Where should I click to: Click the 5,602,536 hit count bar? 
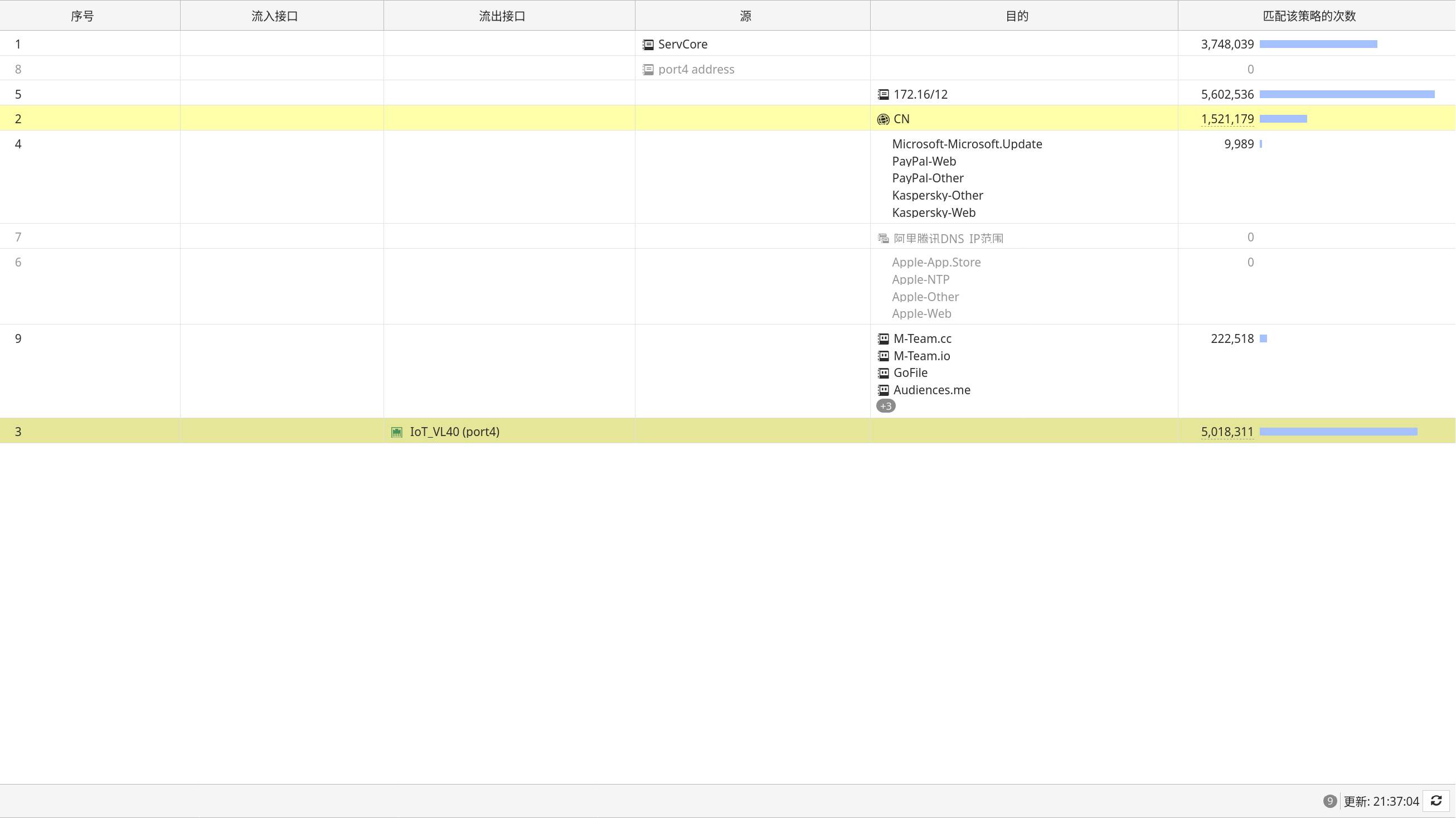(x=1346, y=94)
